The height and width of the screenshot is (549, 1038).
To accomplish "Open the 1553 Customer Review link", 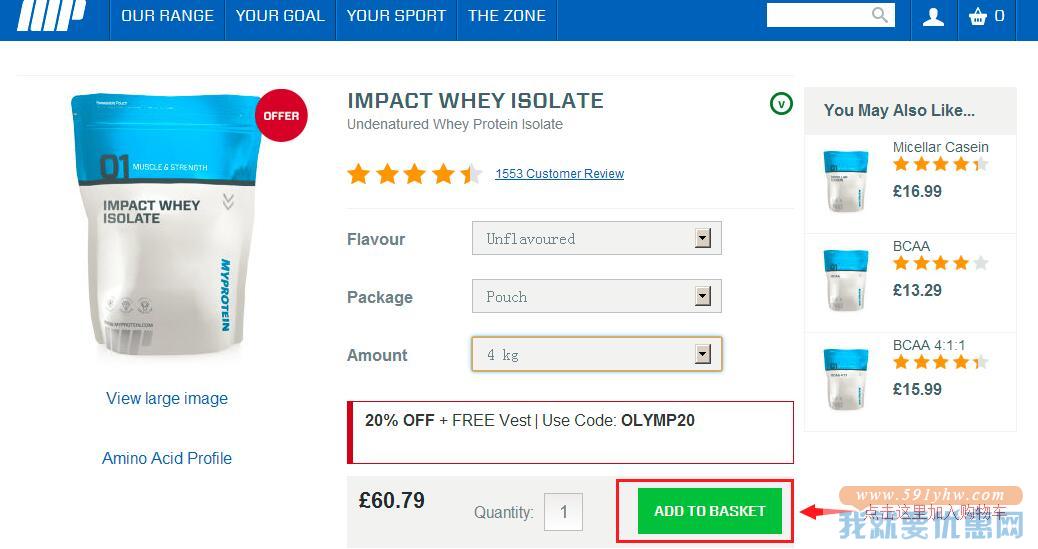I will point(559,174).
